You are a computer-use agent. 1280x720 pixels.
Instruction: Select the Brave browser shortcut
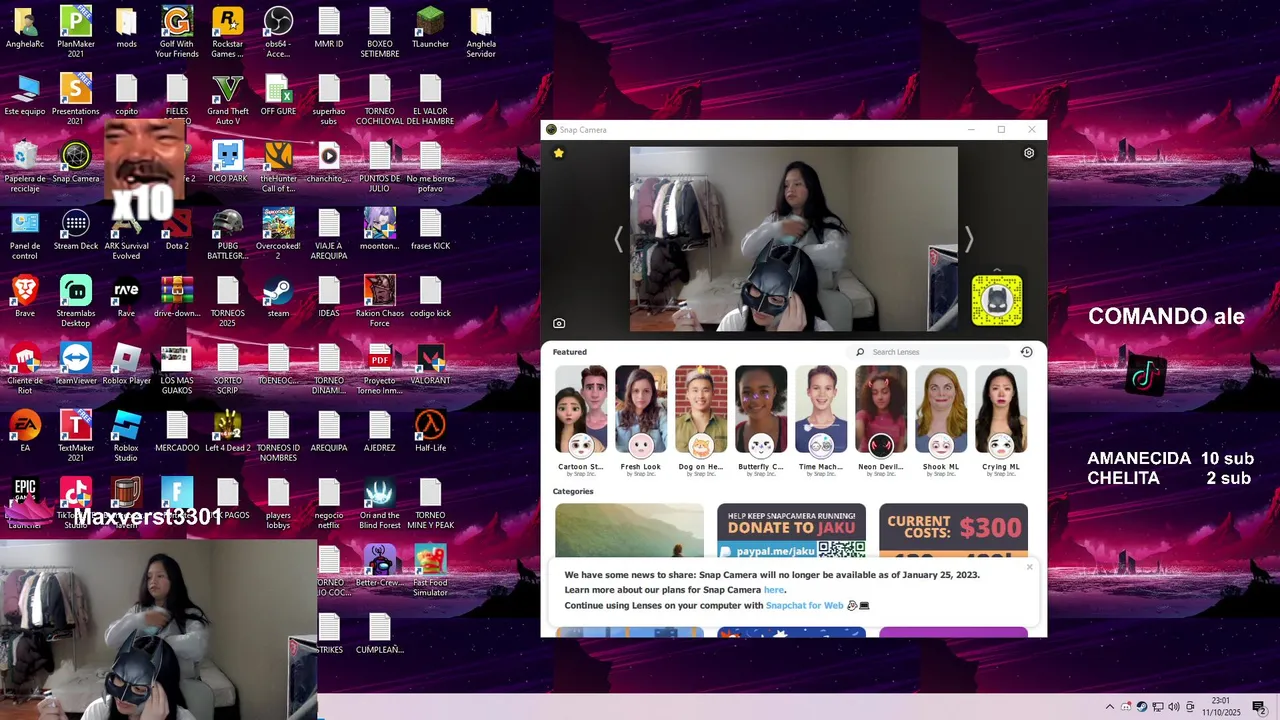25,296
